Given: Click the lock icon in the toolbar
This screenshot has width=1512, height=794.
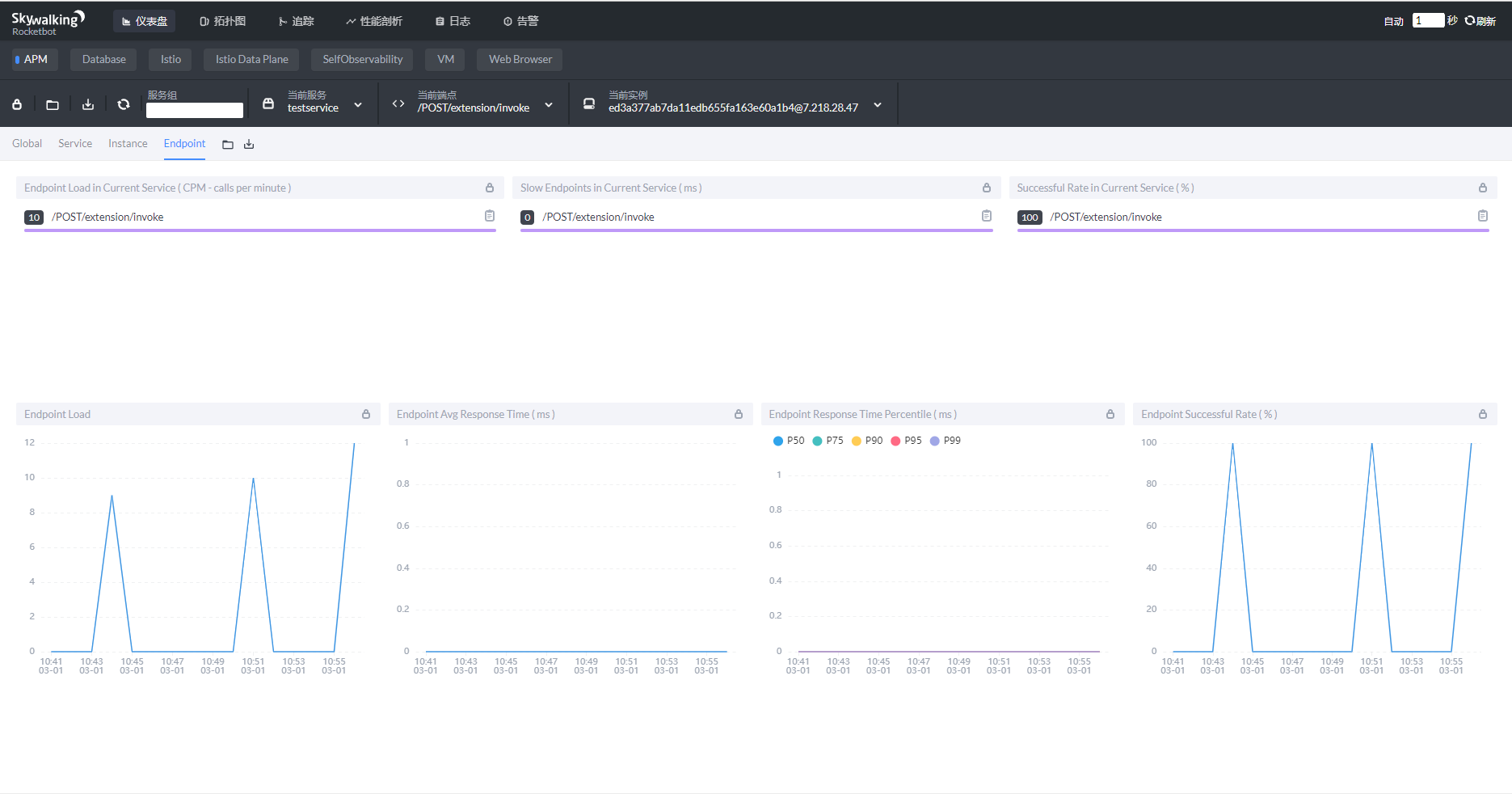Looking at the screenshot, I should point(17,104).
